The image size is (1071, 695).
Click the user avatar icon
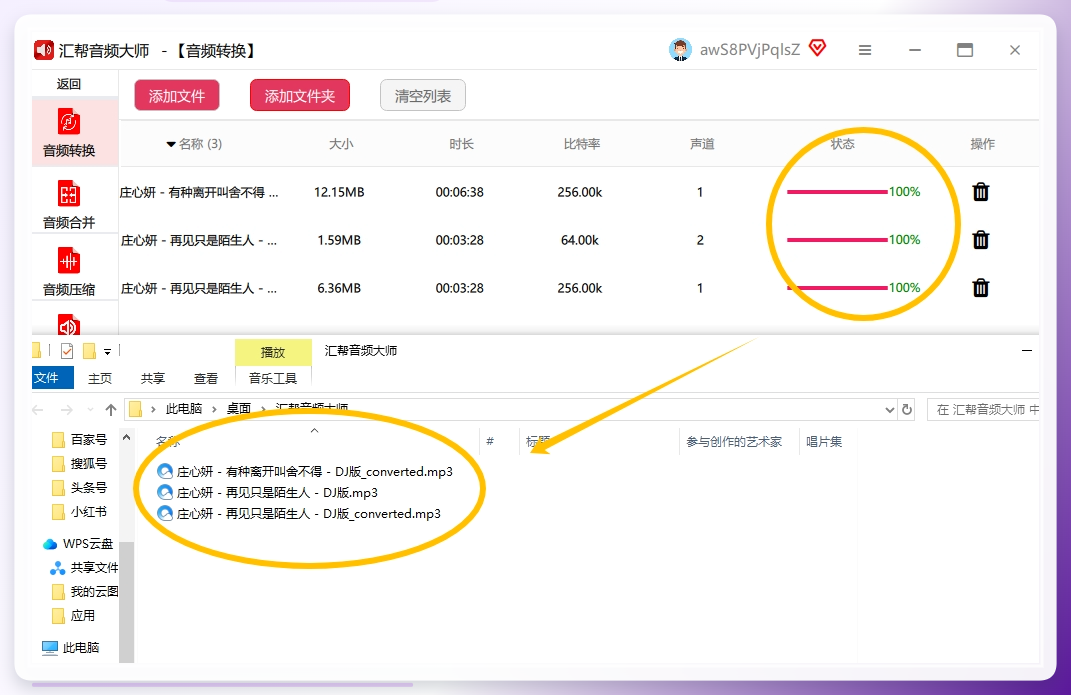click(x=680, y=50)
